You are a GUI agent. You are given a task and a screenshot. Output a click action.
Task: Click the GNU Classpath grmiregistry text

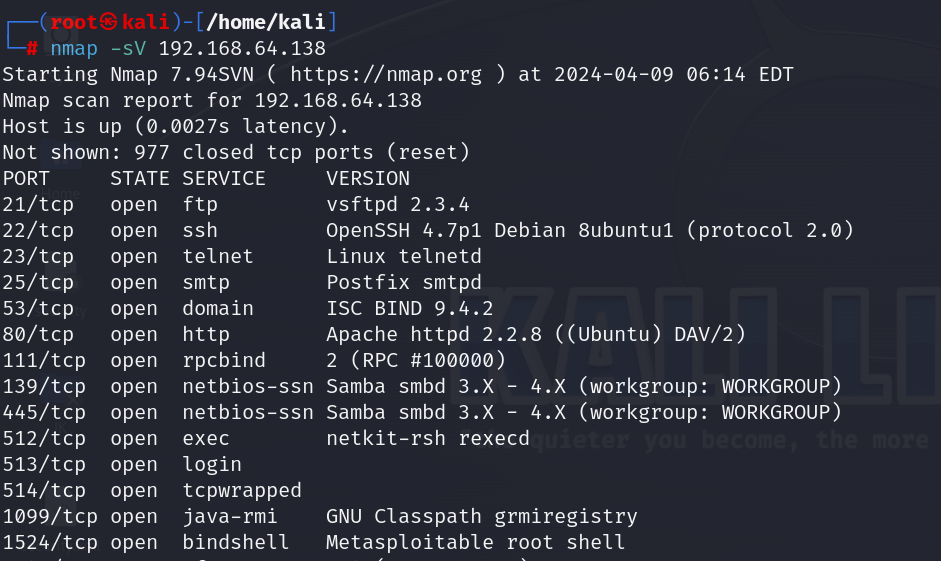tap(481, 517)
